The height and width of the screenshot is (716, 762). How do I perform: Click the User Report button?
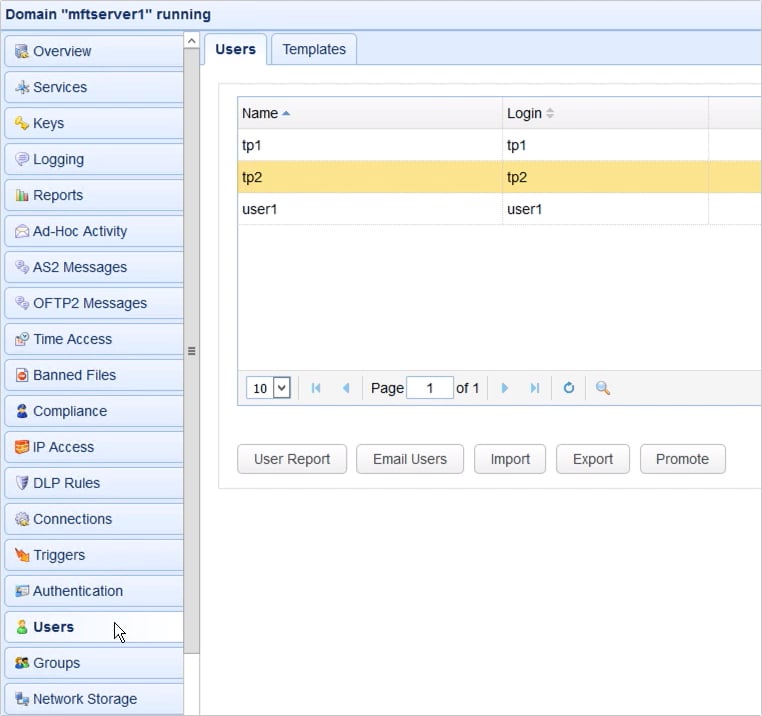point(292,459)
